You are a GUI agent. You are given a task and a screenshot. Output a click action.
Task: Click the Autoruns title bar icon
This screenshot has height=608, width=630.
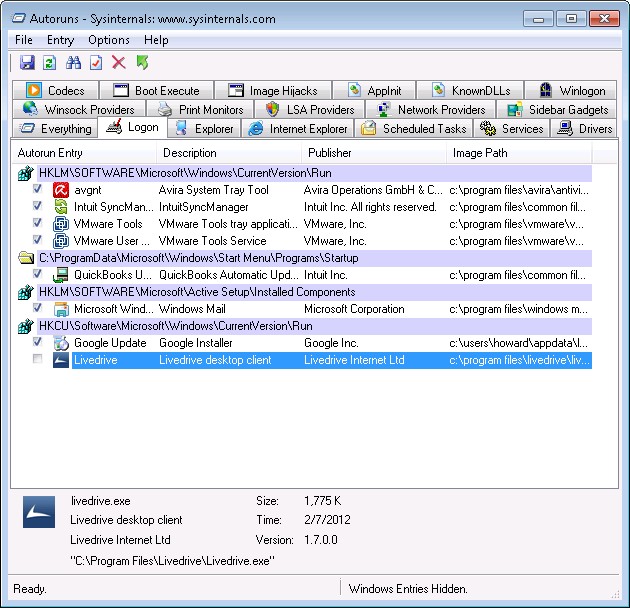18,18
